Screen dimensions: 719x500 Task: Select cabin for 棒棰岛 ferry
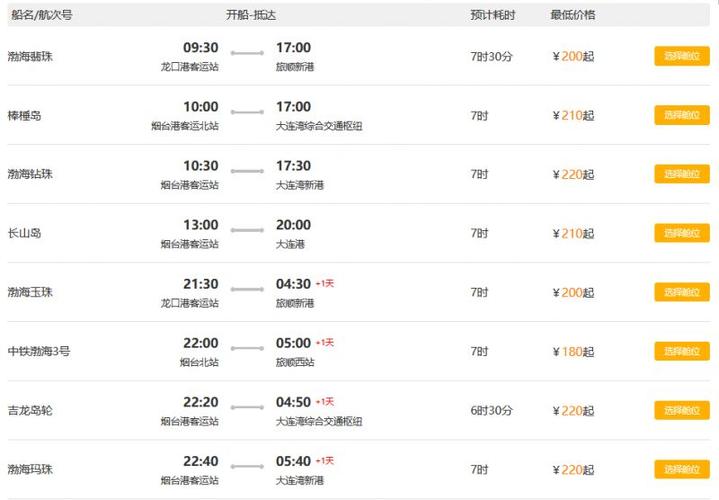682,115
